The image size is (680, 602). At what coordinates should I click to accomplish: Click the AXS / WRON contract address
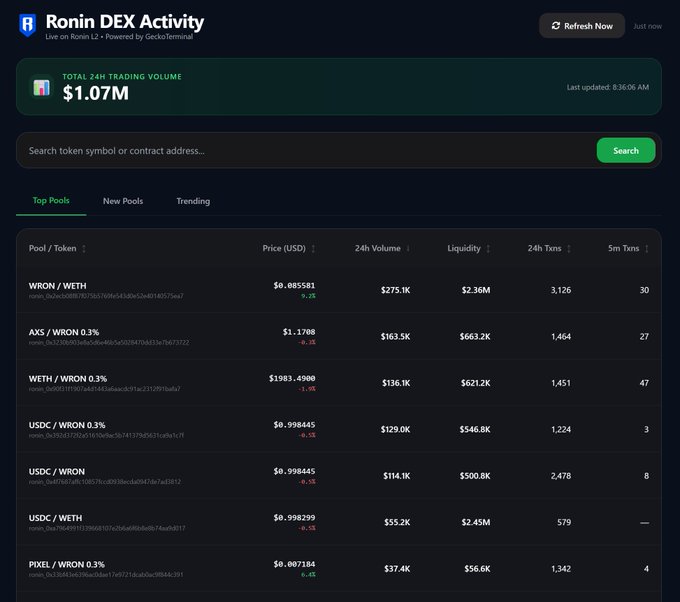(109, 342)
